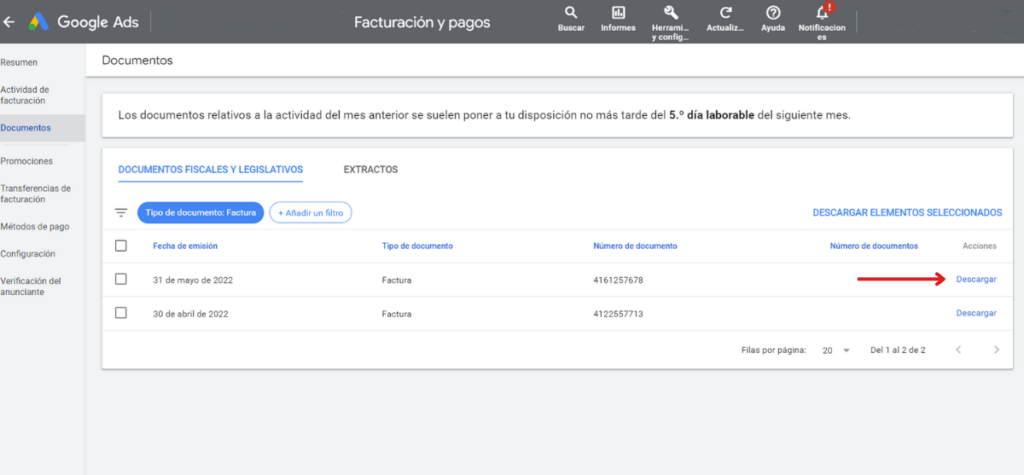Viewport: 1024px width, 475px height.
Task: Click Descargar for invoice 4161257678
Action: pos(976,280)
